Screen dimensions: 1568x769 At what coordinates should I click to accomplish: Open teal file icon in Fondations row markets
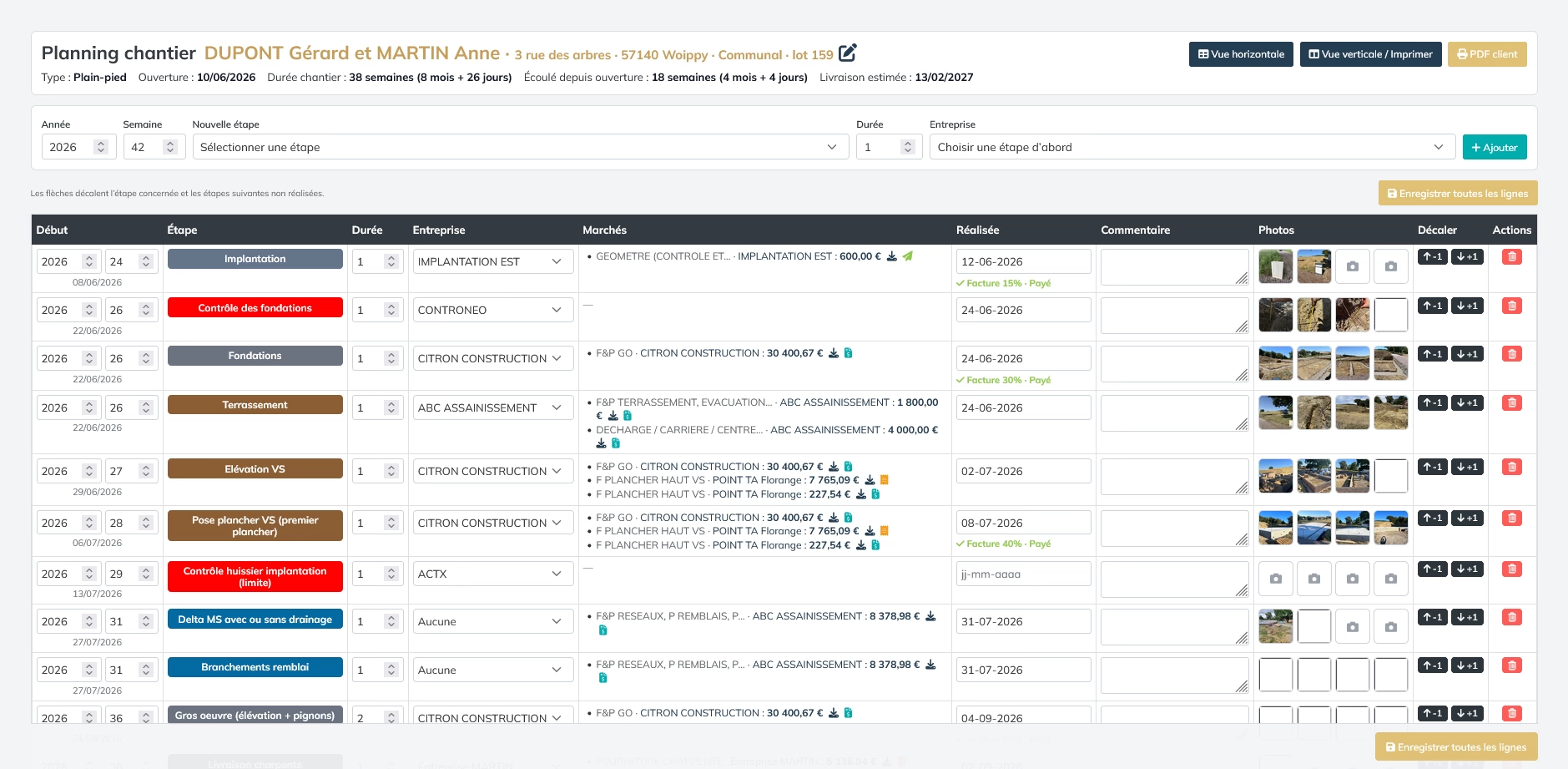848,353
